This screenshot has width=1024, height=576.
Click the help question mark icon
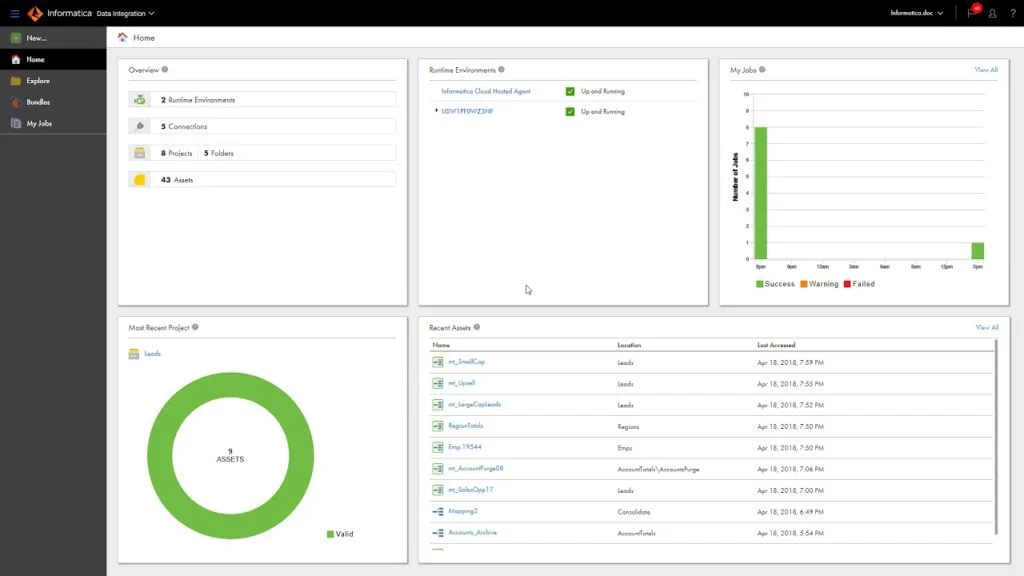click(1012, 13)
